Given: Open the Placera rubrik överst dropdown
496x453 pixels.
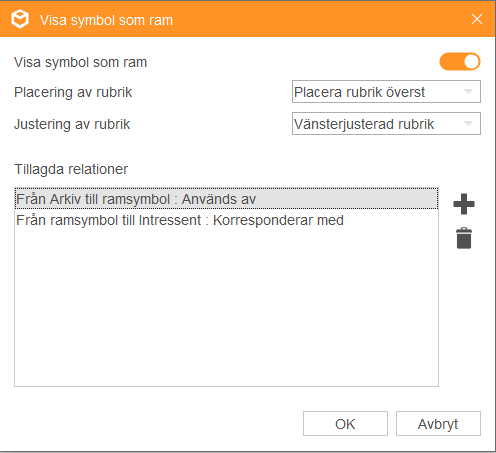Looking at the screenshot, I should 386,91.
